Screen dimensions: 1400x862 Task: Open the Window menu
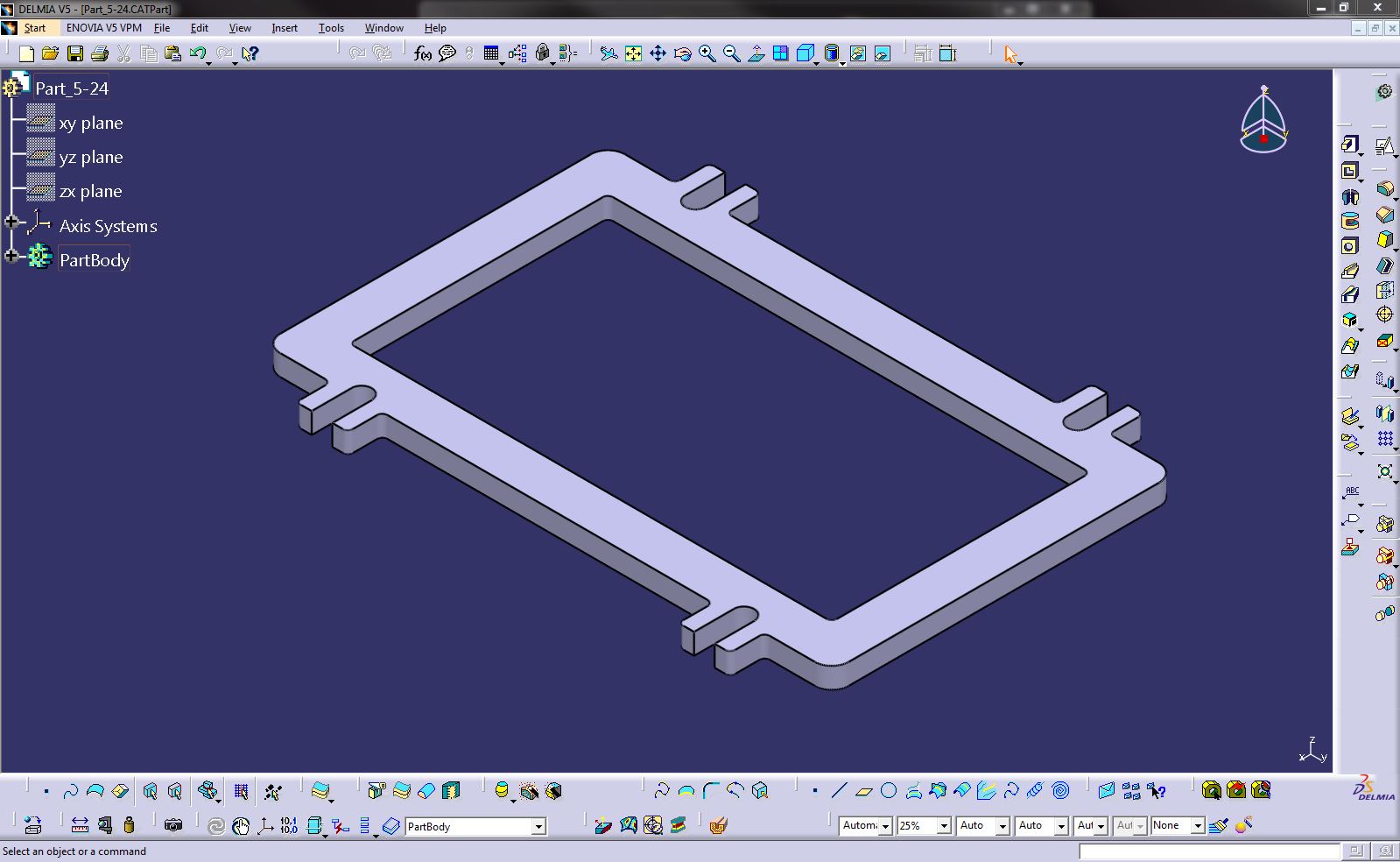383,28
